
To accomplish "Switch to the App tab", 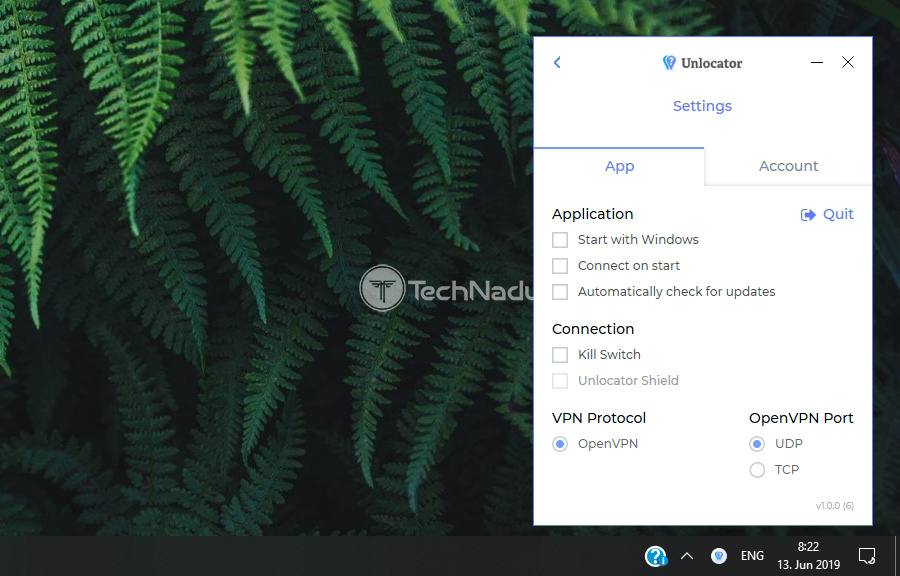I will (619, 166).
